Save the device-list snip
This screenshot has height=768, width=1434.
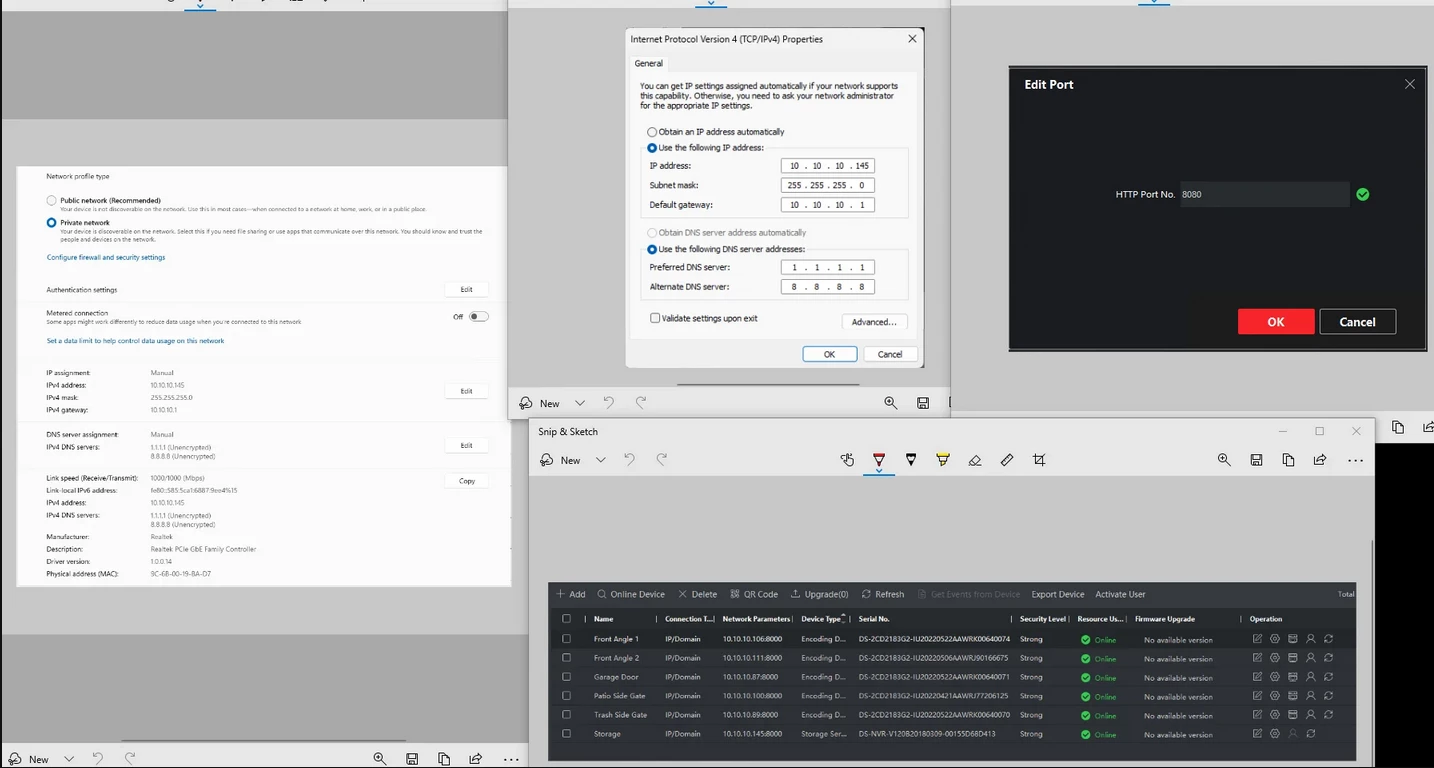coord(1256,460)
